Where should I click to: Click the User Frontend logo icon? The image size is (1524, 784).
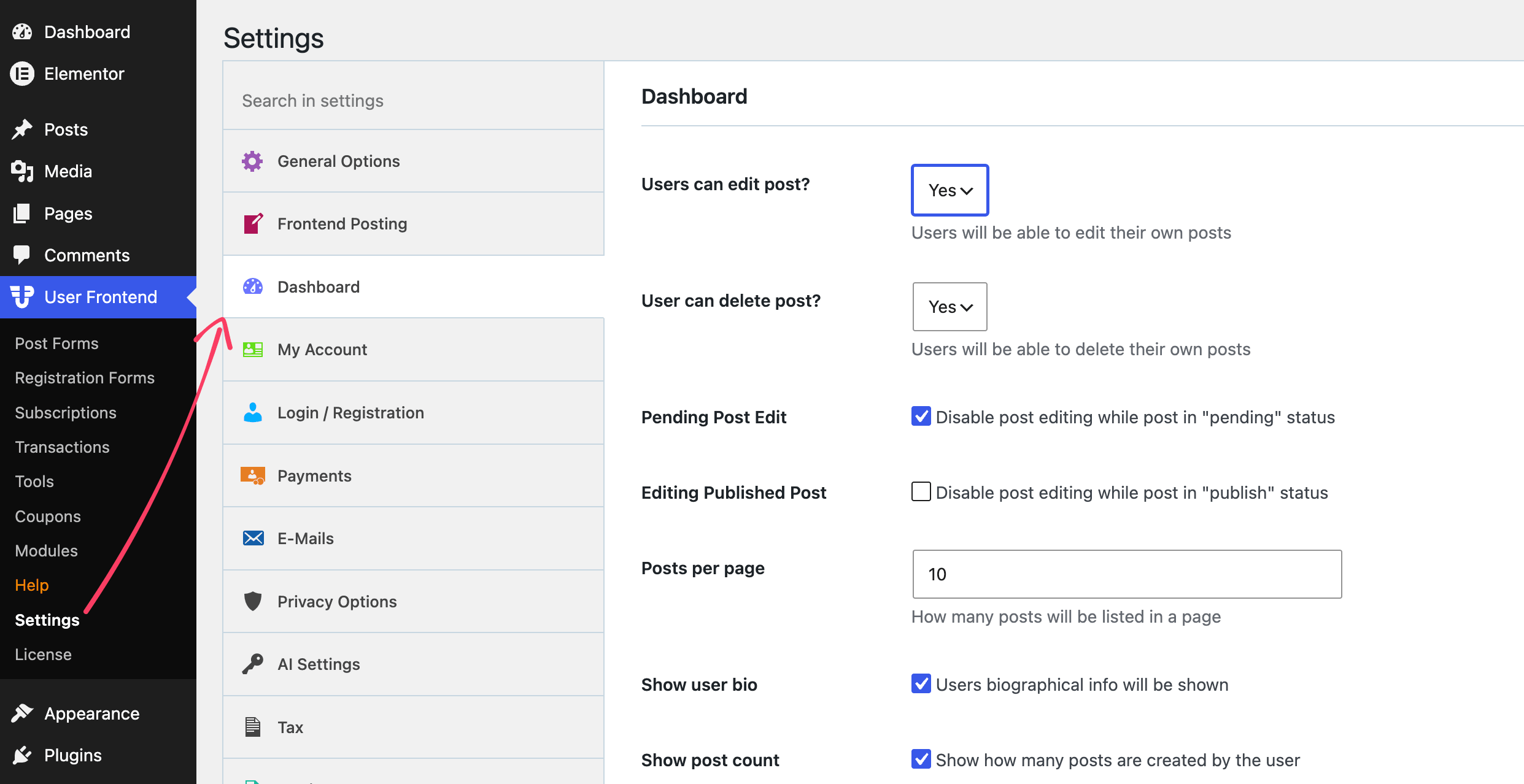(22, 297)
